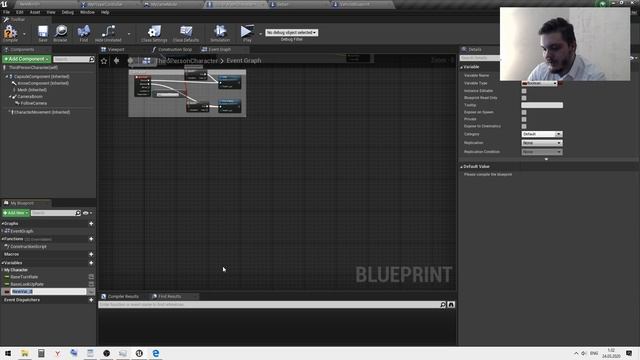Open the Asset menu
The image size is (640, 360).
(x=35, y=12)
